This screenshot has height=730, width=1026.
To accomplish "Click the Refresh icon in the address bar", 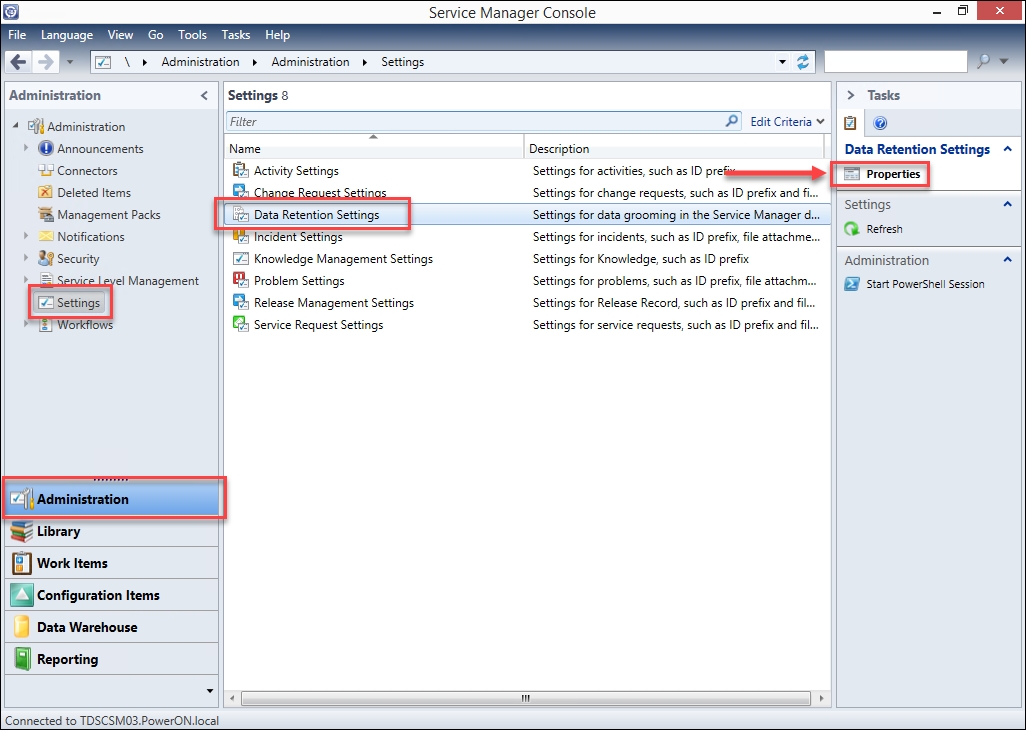I will click(802, 62).
